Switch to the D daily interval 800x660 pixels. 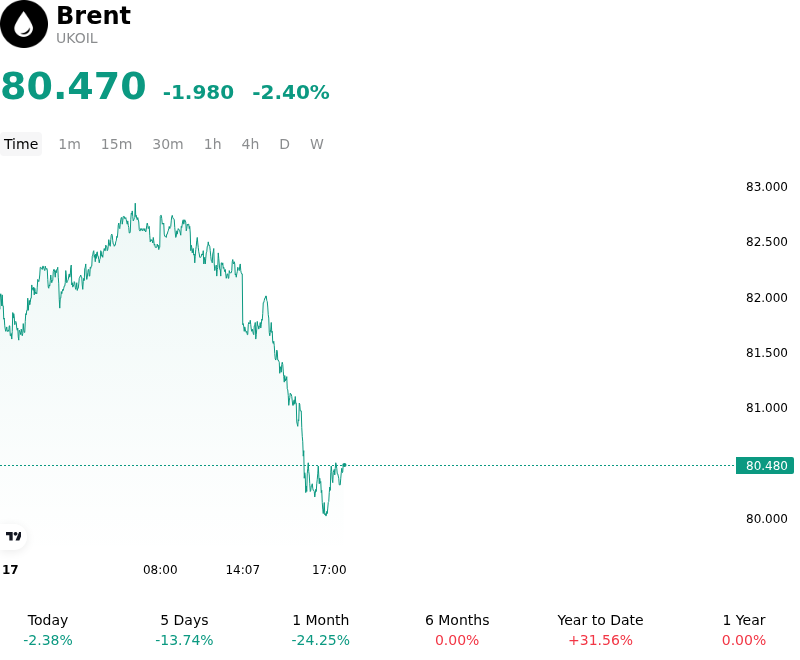tap(285, 144)
